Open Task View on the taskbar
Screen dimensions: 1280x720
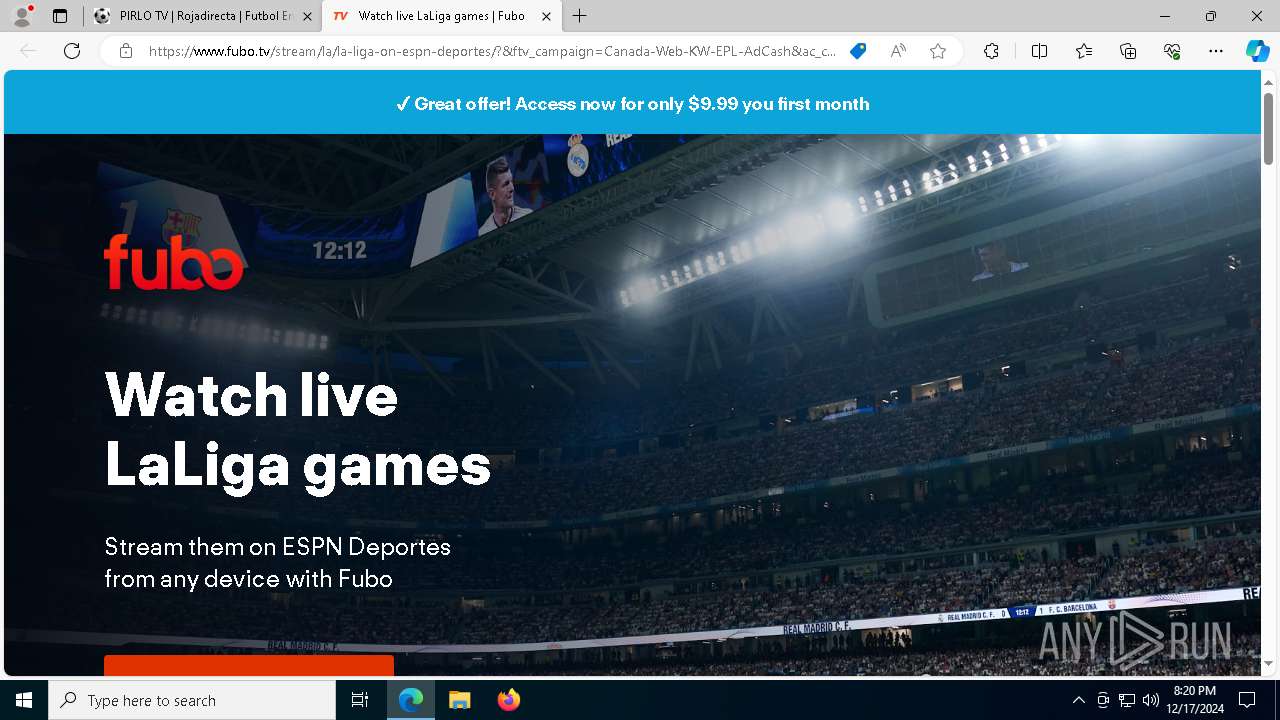360,700
